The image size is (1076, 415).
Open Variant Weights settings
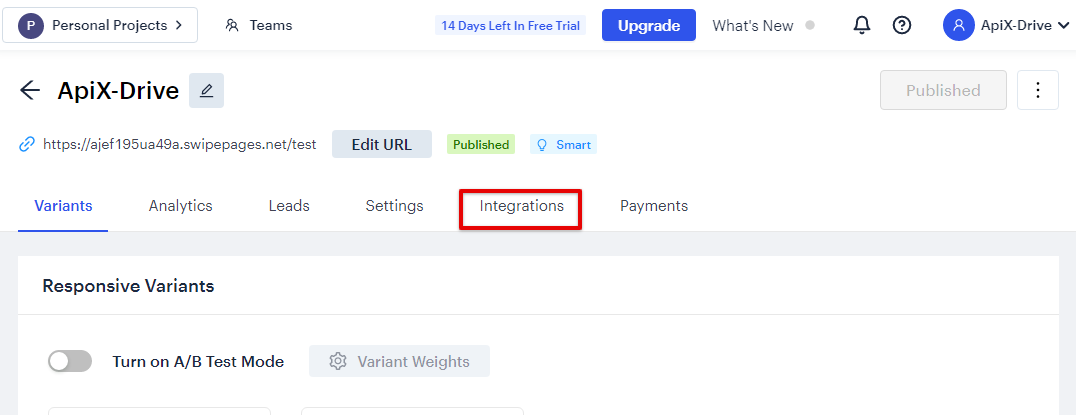[x=399, y=361]
